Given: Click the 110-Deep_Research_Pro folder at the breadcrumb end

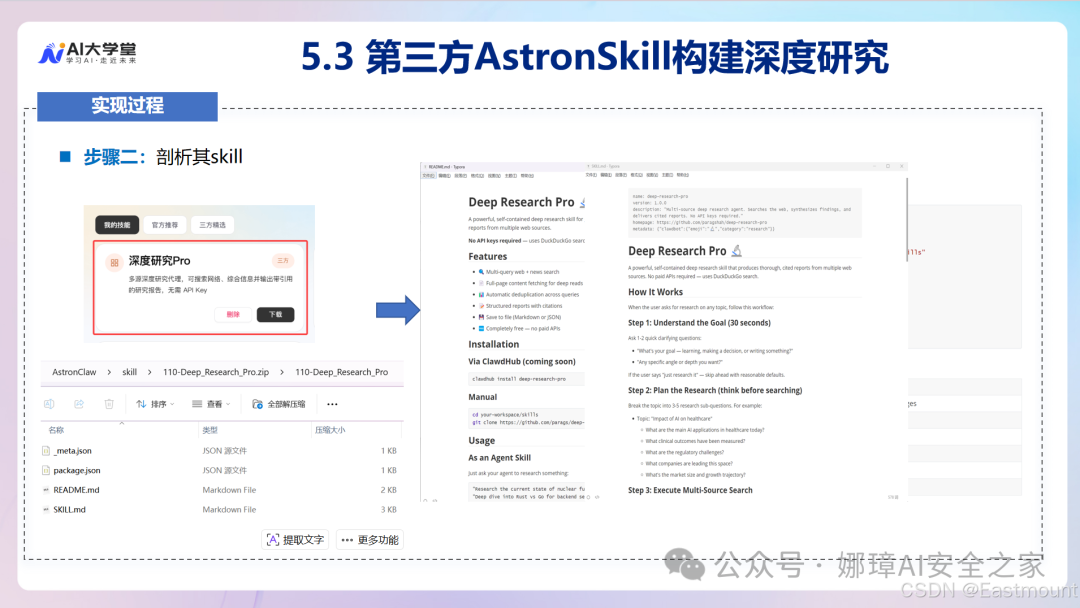Looking at the screenshot, I should [x=342, y=373].
